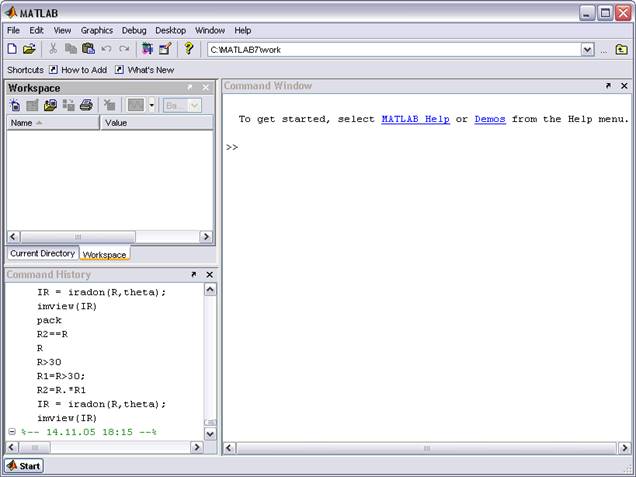Close the Command History panel
The width and height of the screenshot is (636, 477).
pyautogui.click(x=210, y=275)
